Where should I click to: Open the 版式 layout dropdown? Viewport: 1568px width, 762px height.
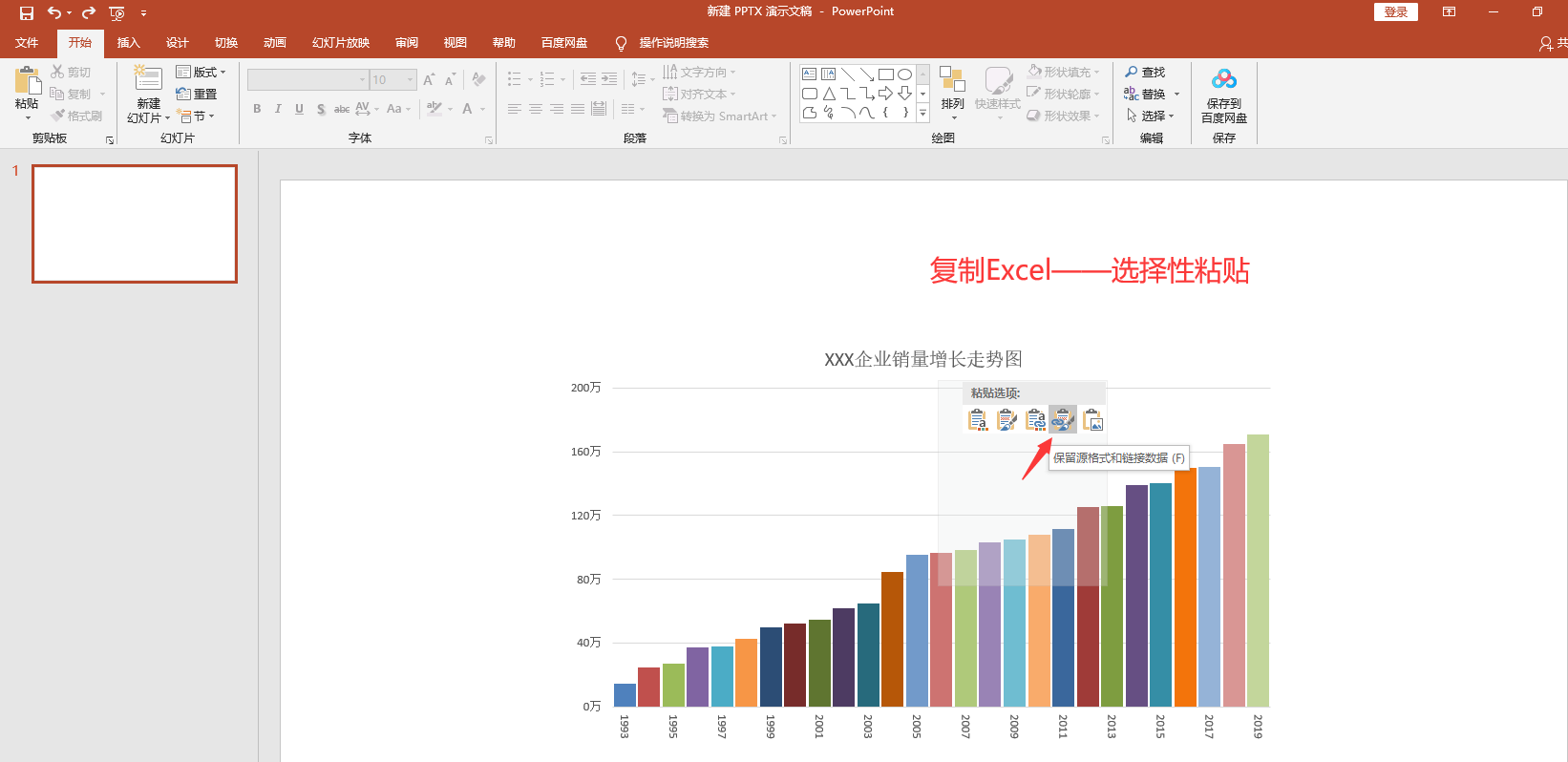tap(201, 72)
